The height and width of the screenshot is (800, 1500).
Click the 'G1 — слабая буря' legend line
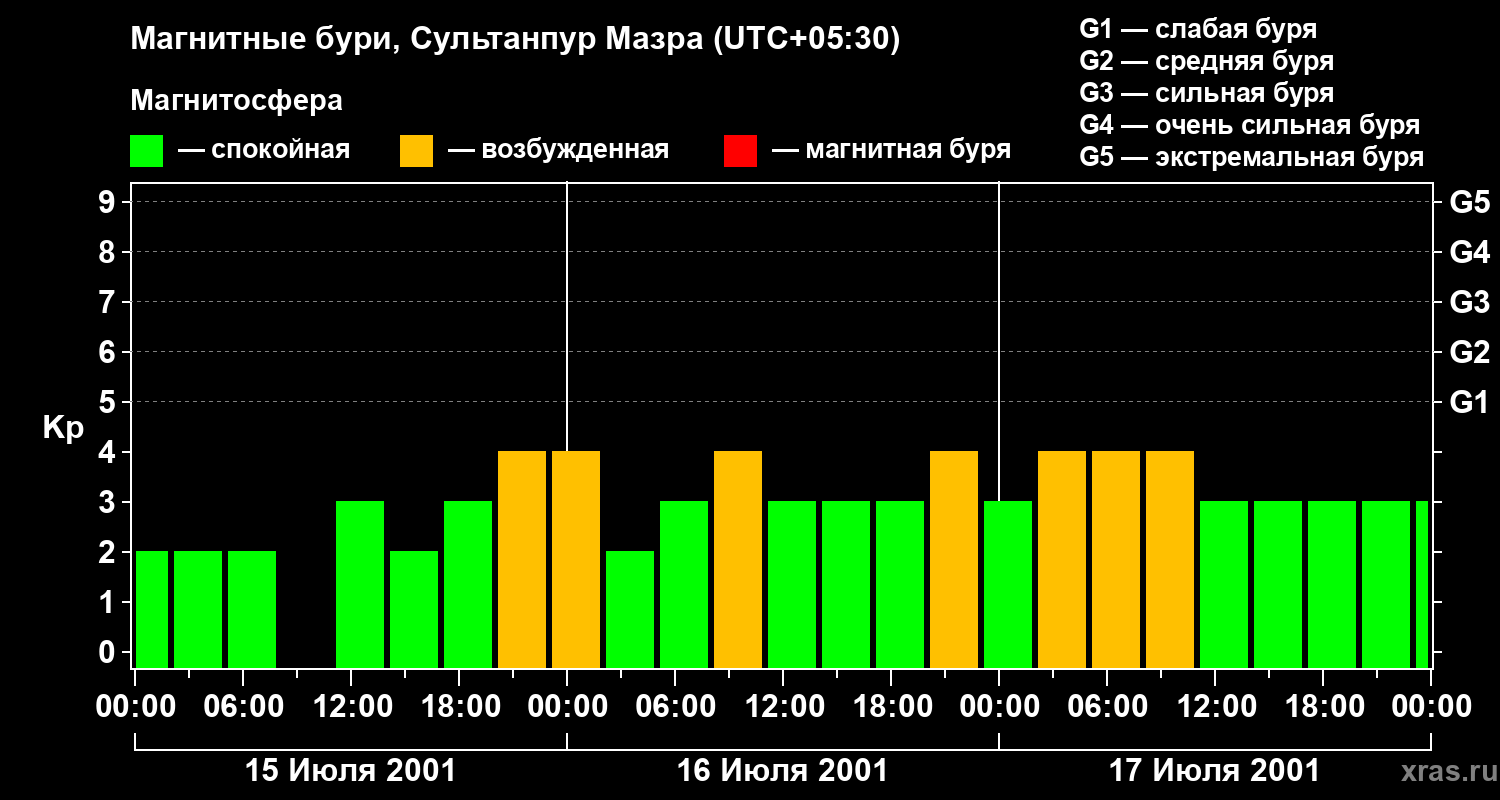click(x=1198, y=29)
